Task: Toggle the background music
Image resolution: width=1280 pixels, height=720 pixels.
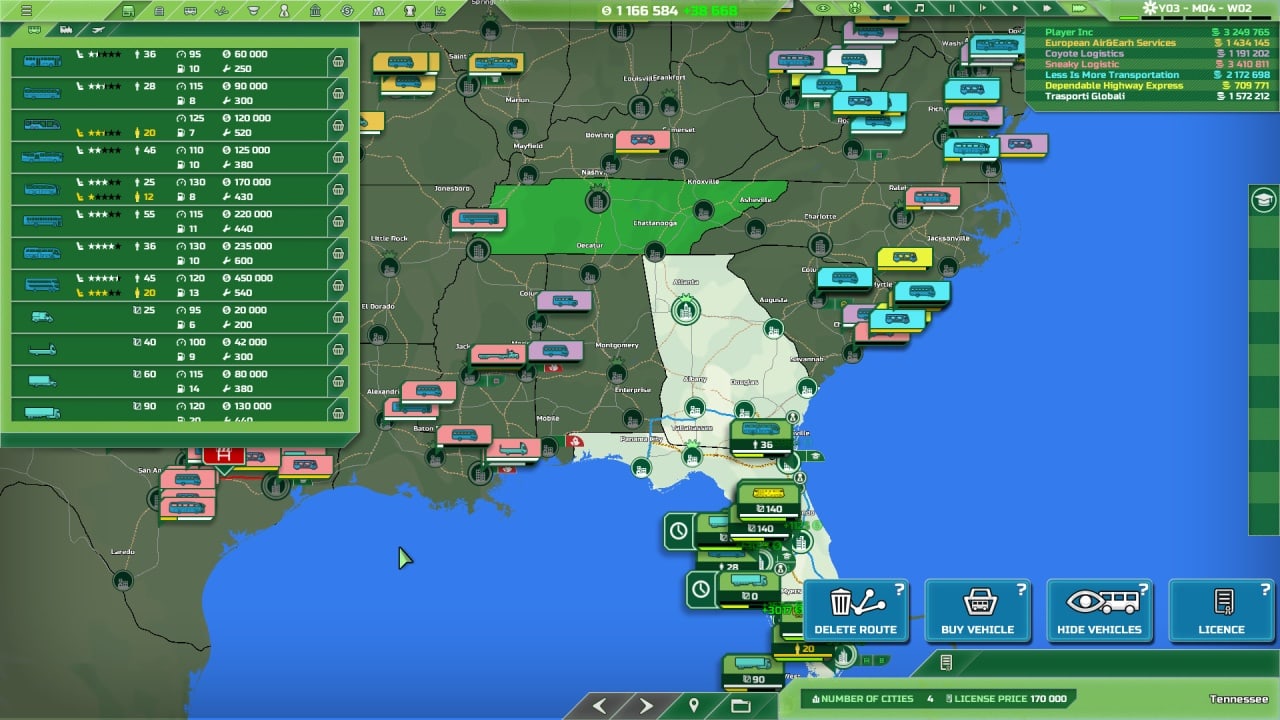Action: (x=919, y=8)
